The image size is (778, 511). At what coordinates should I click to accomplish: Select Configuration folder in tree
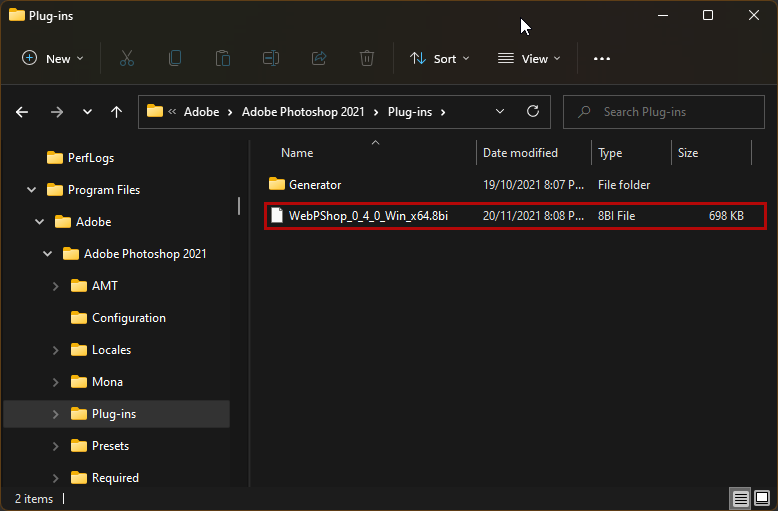[x=129, y=318]
